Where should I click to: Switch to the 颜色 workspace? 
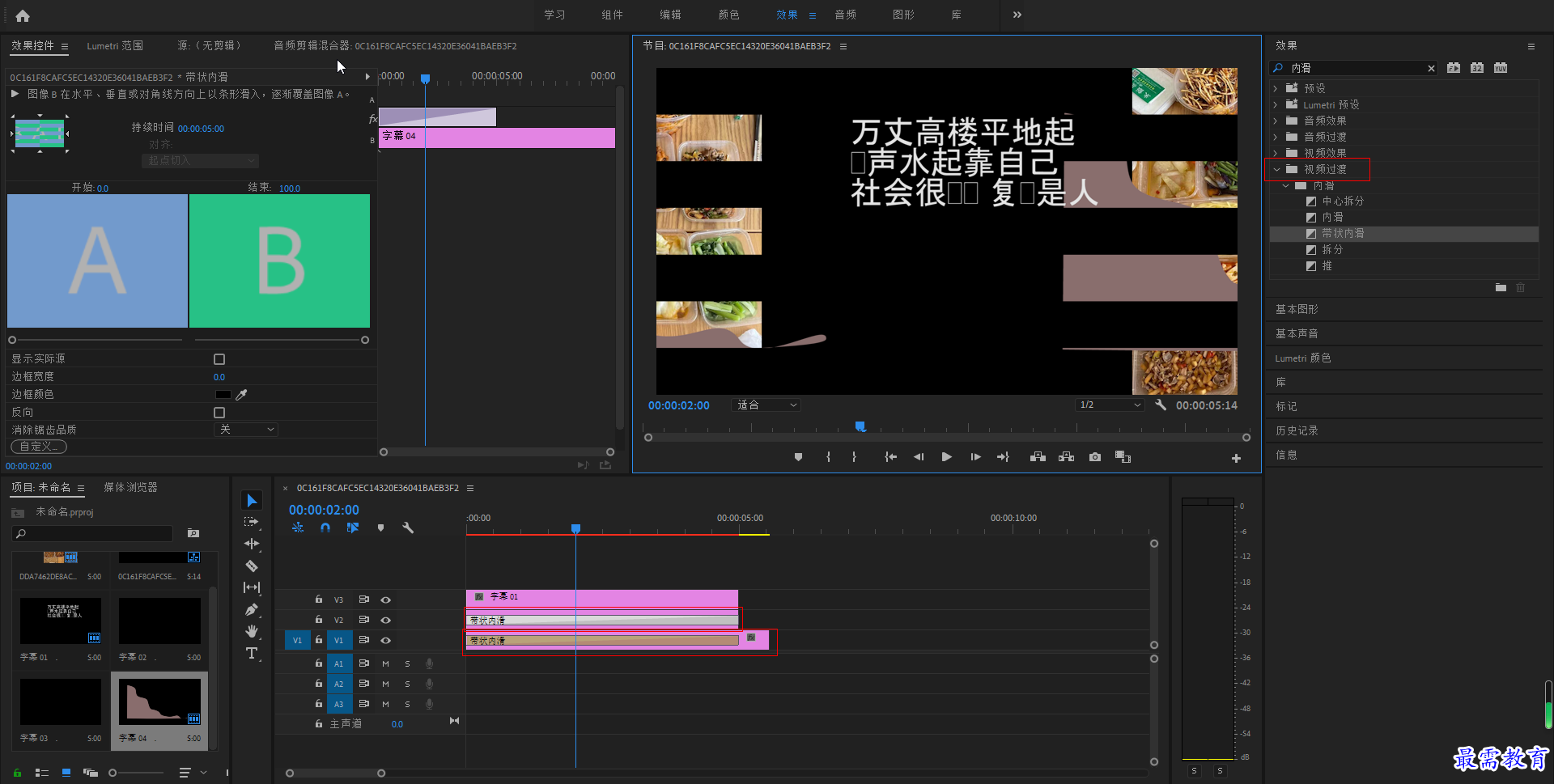pyautogui.click(x=728, y=15)
